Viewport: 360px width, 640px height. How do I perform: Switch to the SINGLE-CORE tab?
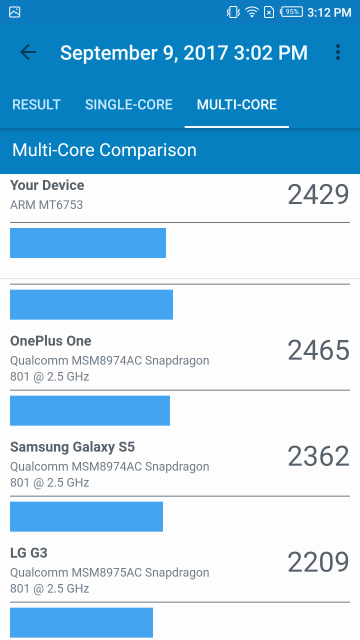pyautogui.click(x=129, y=105)
